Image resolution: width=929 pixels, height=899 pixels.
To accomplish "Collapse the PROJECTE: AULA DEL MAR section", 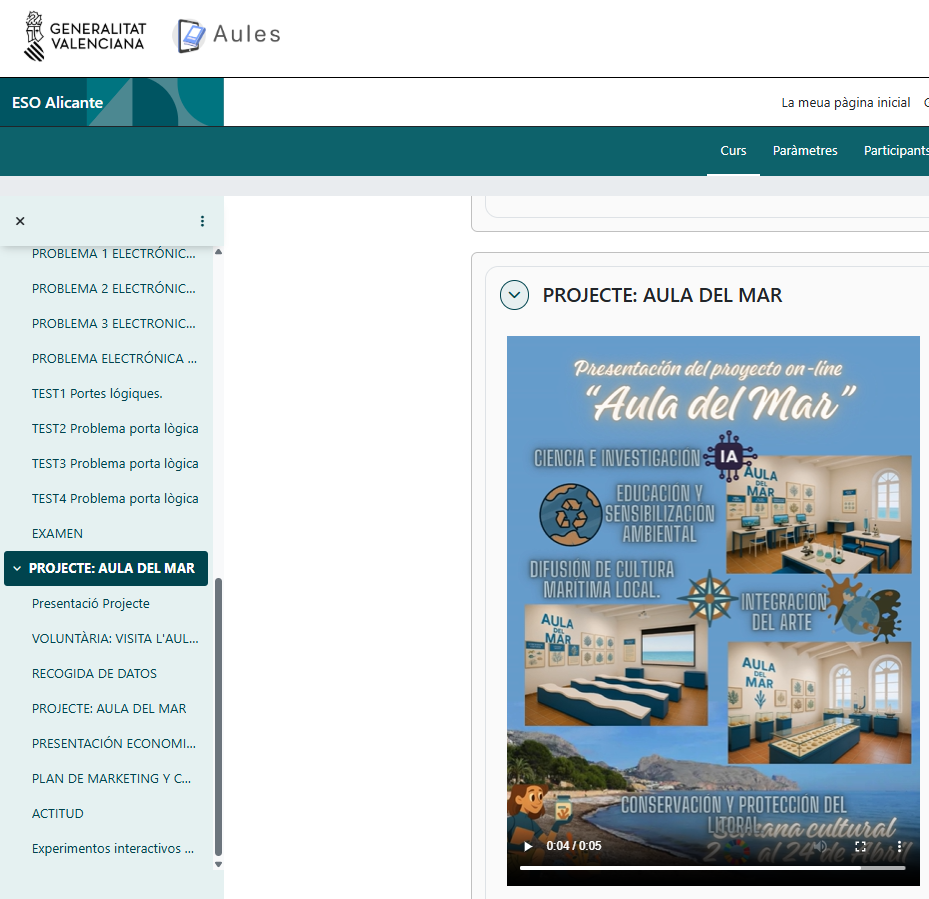I will 514,295.
